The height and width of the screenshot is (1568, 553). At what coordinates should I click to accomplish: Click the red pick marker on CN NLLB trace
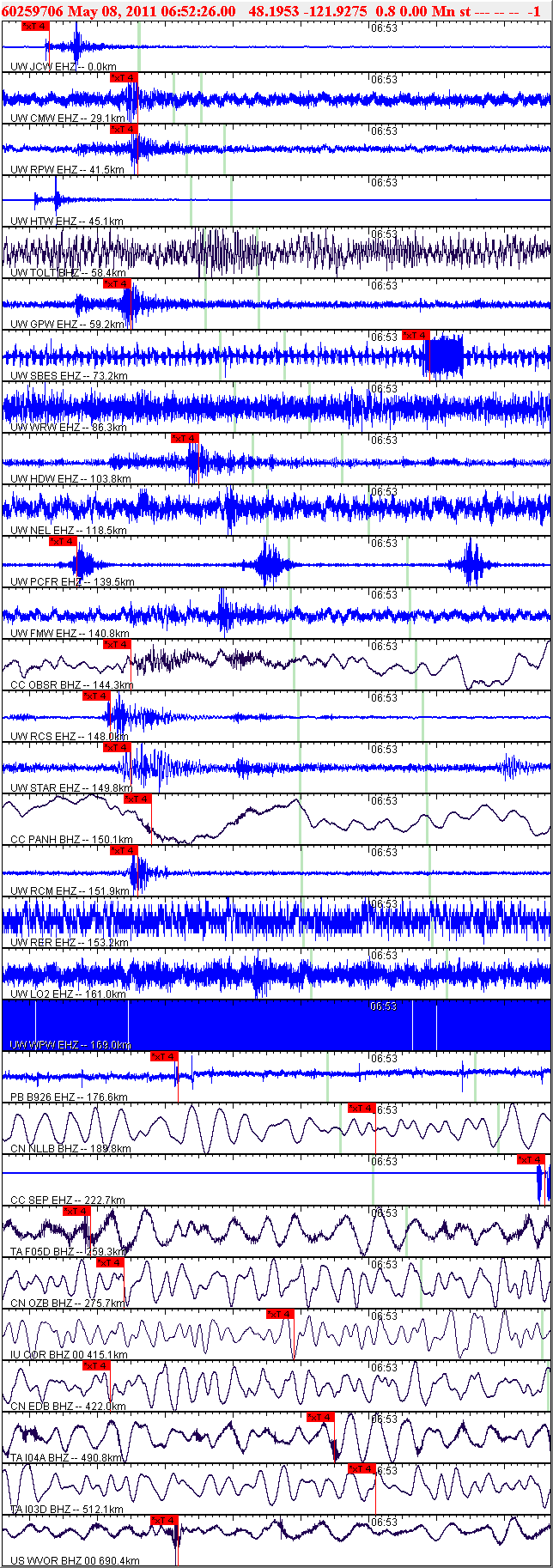tap(362, 1109)
